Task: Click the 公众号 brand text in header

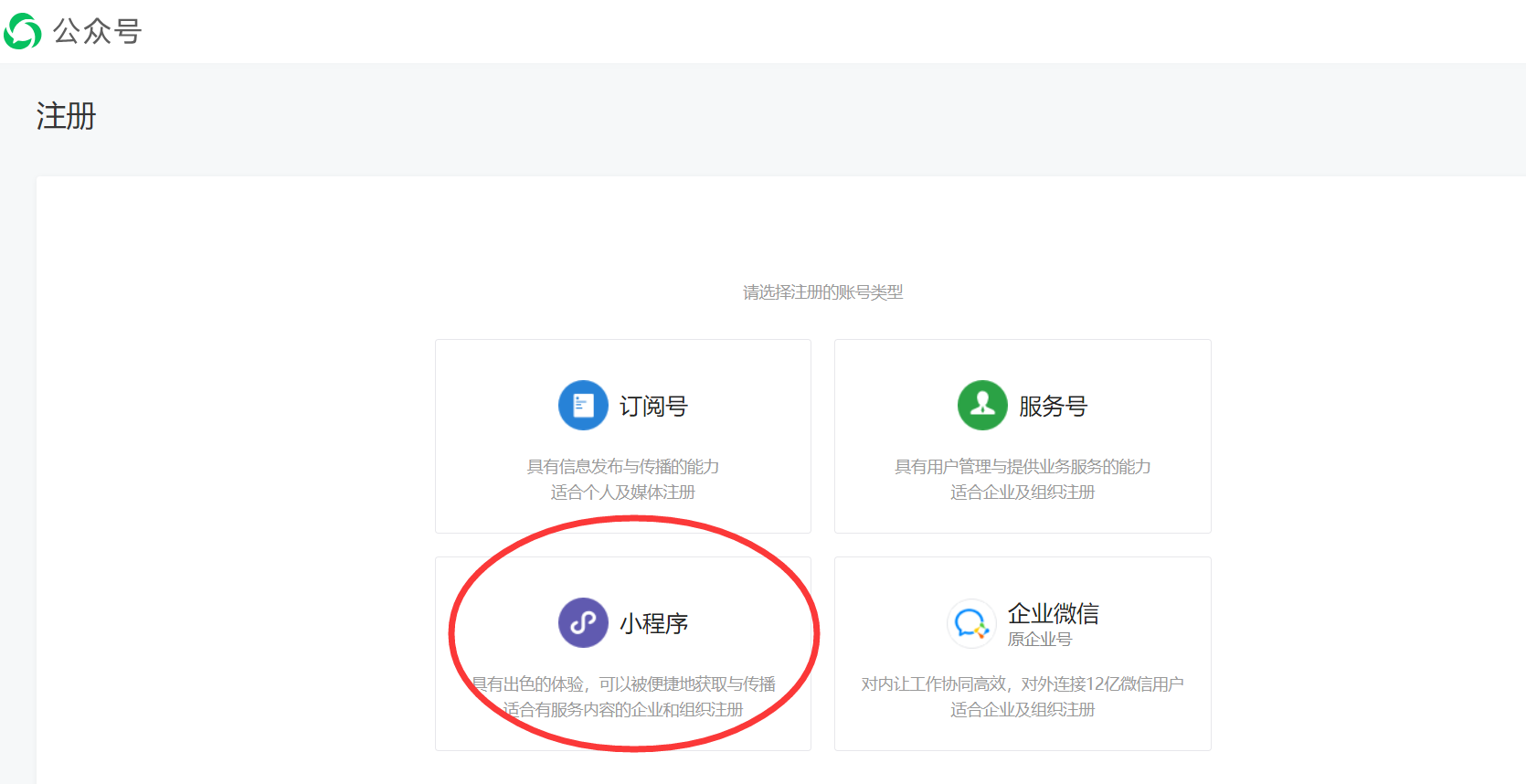Action: 97,32
